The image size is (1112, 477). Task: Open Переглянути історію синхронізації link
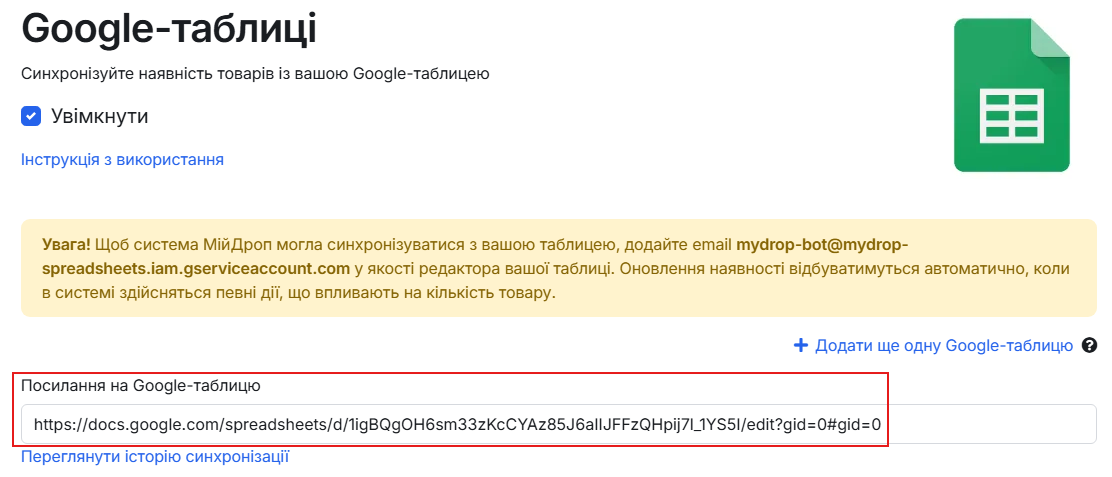click(155, 456)
